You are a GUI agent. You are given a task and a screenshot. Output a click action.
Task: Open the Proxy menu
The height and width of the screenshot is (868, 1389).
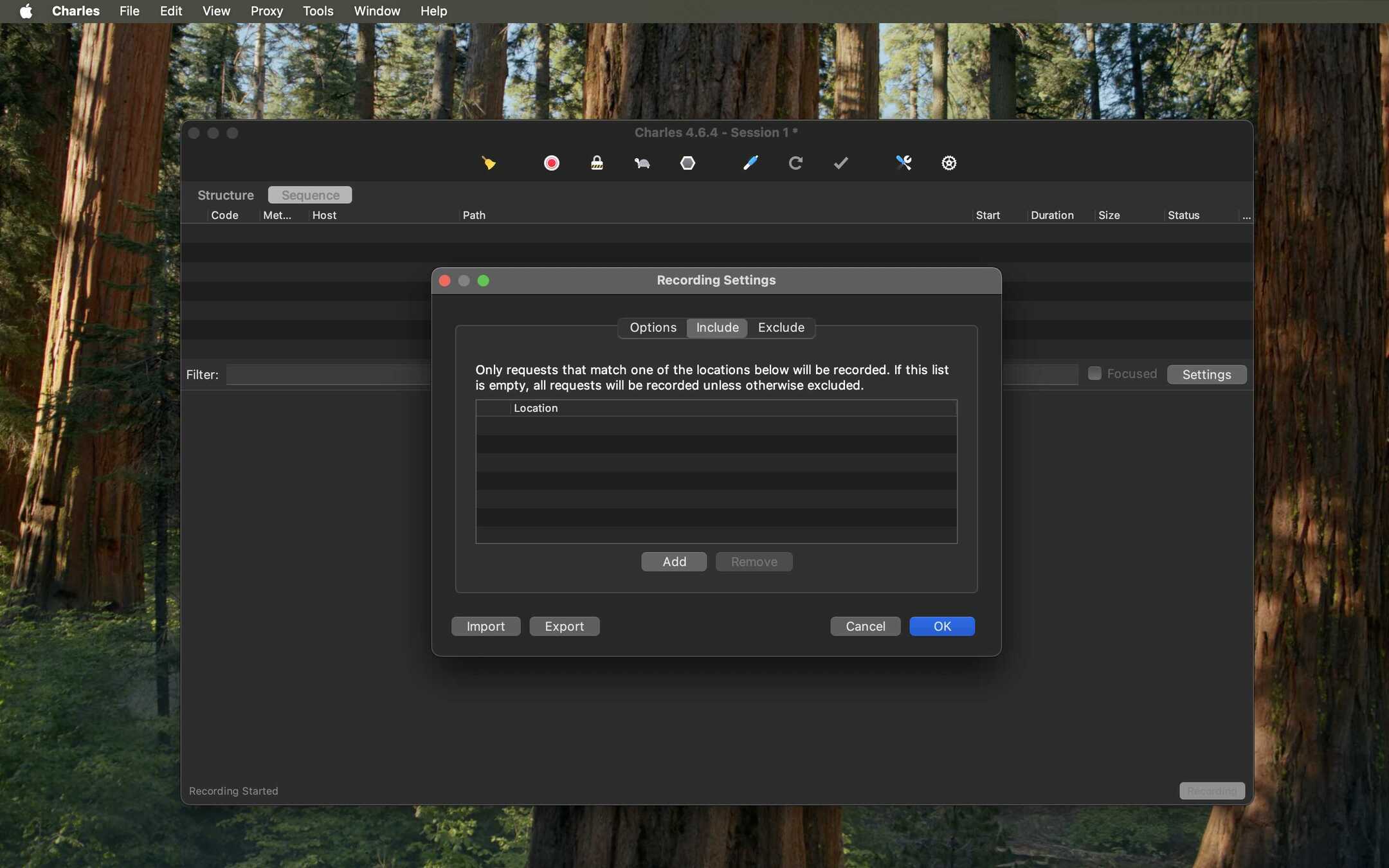tap(266, 11)
